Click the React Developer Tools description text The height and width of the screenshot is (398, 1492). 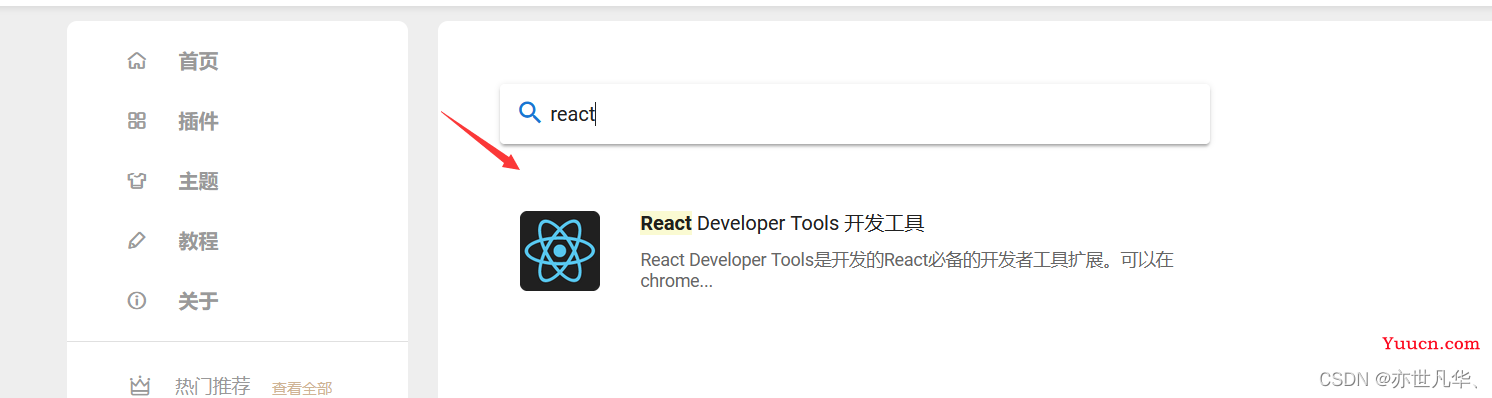(x=906, y=270)
